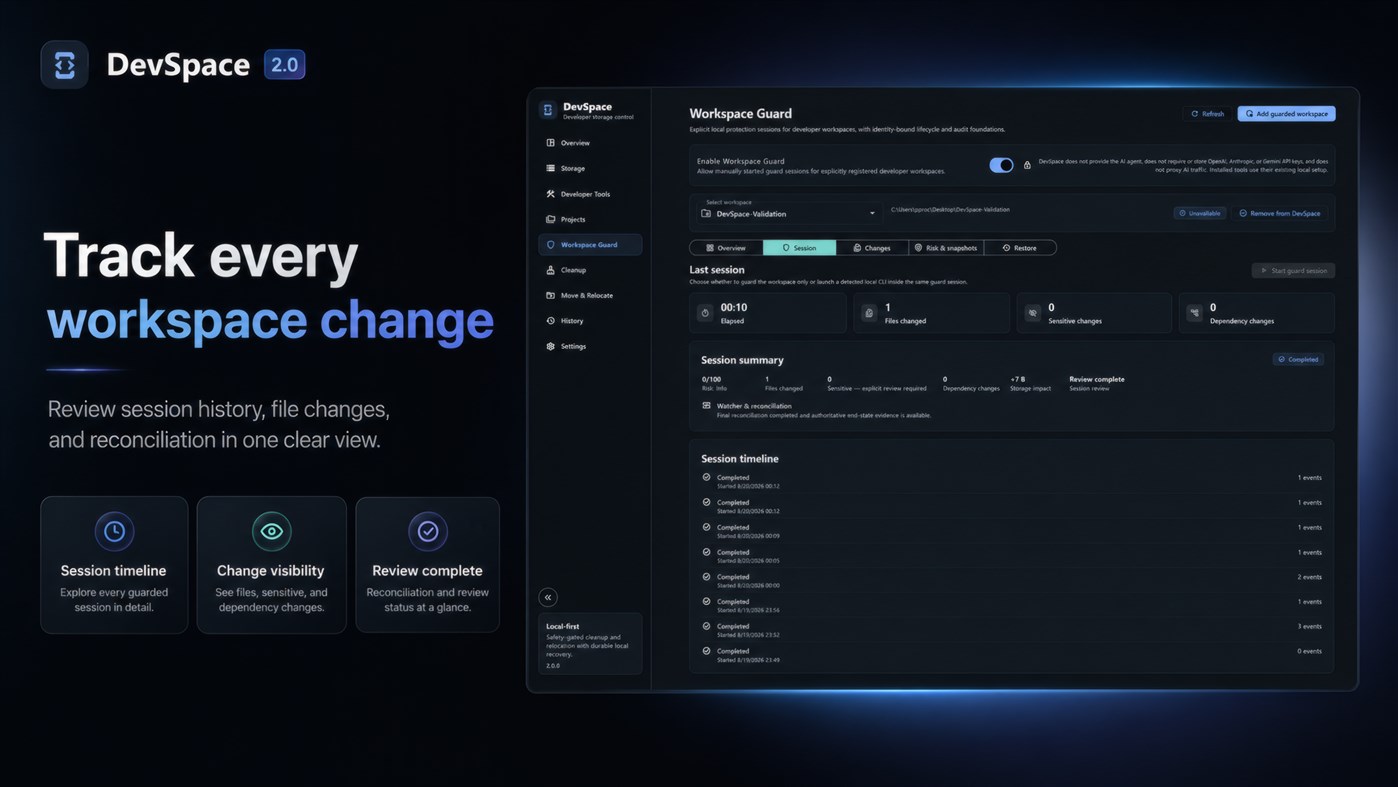Click the Start guard session button
Viewport: 1398px width, 787px height.
tap(1293, 270)
